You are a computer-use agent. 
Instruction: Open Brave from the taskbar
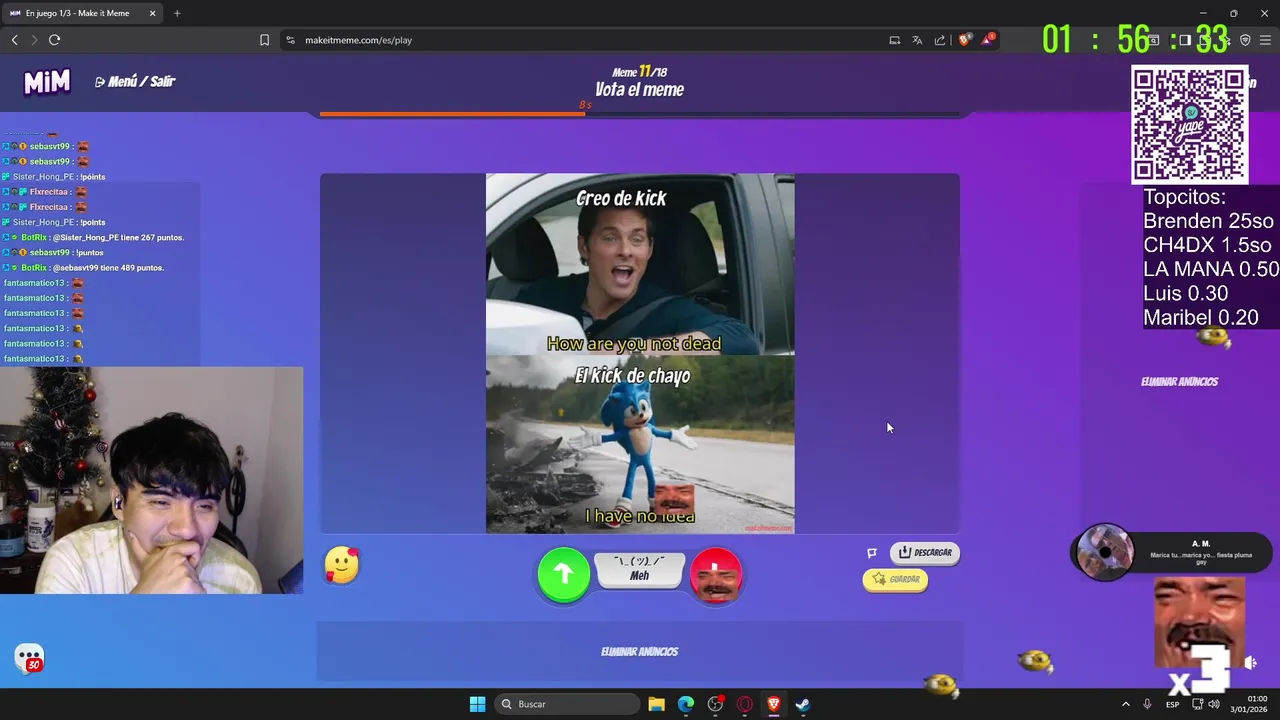773,704
